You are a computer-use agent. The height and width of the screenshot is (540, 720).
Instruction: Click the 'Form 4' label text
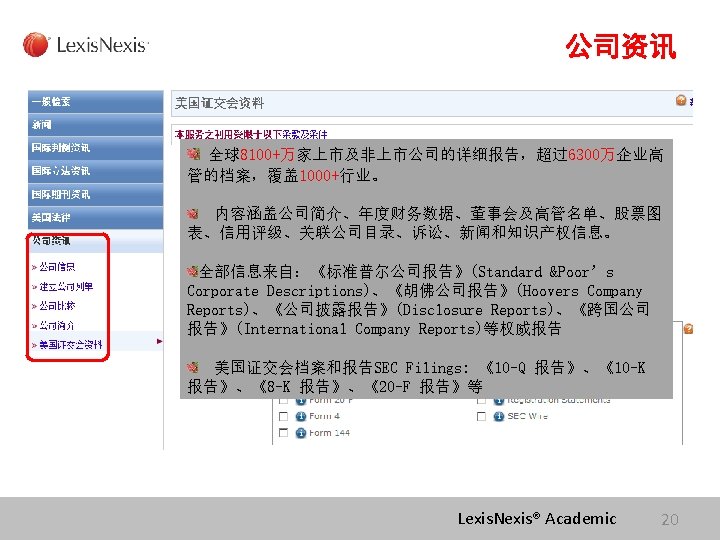click(x=324, y=416)
